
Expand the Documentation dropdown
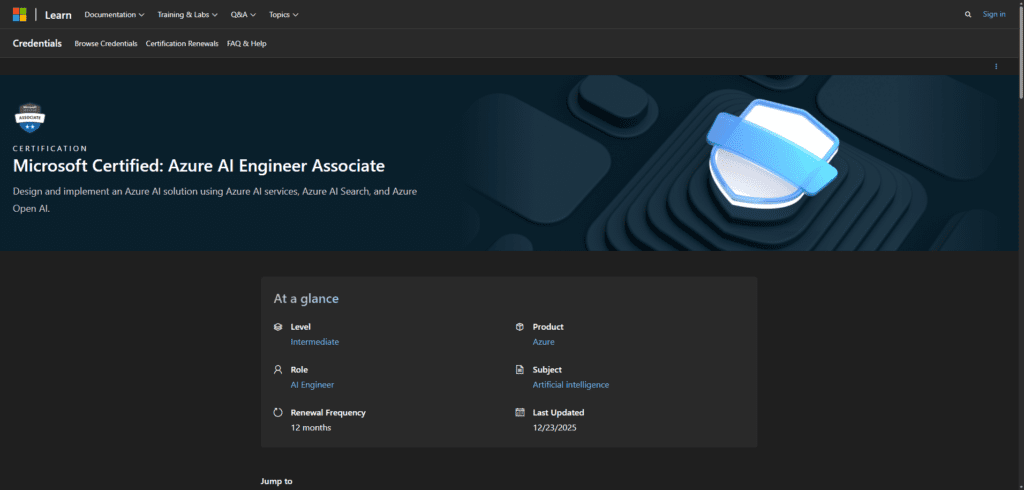pyautogui.click(x=114, y=14)
